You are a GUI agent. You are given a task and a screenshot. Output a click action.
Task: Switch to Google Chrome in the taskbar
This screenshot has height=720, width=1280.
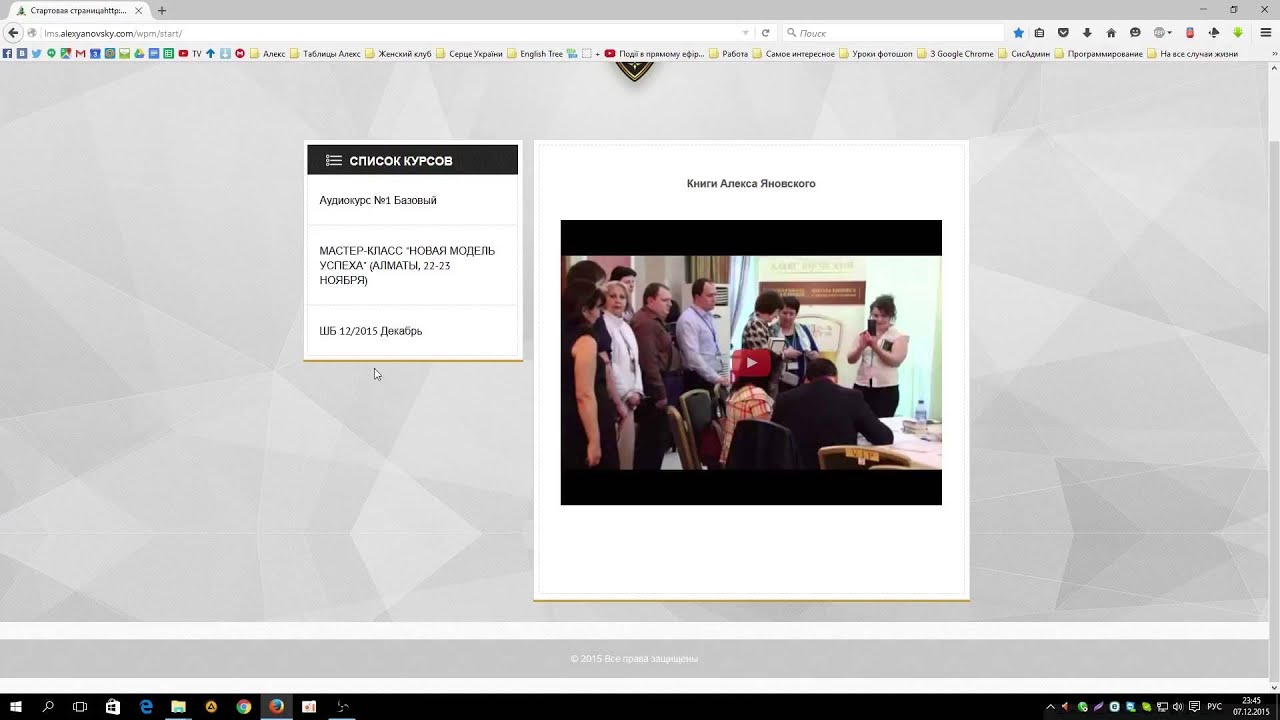pyautogui.click(x=243, y=706)
